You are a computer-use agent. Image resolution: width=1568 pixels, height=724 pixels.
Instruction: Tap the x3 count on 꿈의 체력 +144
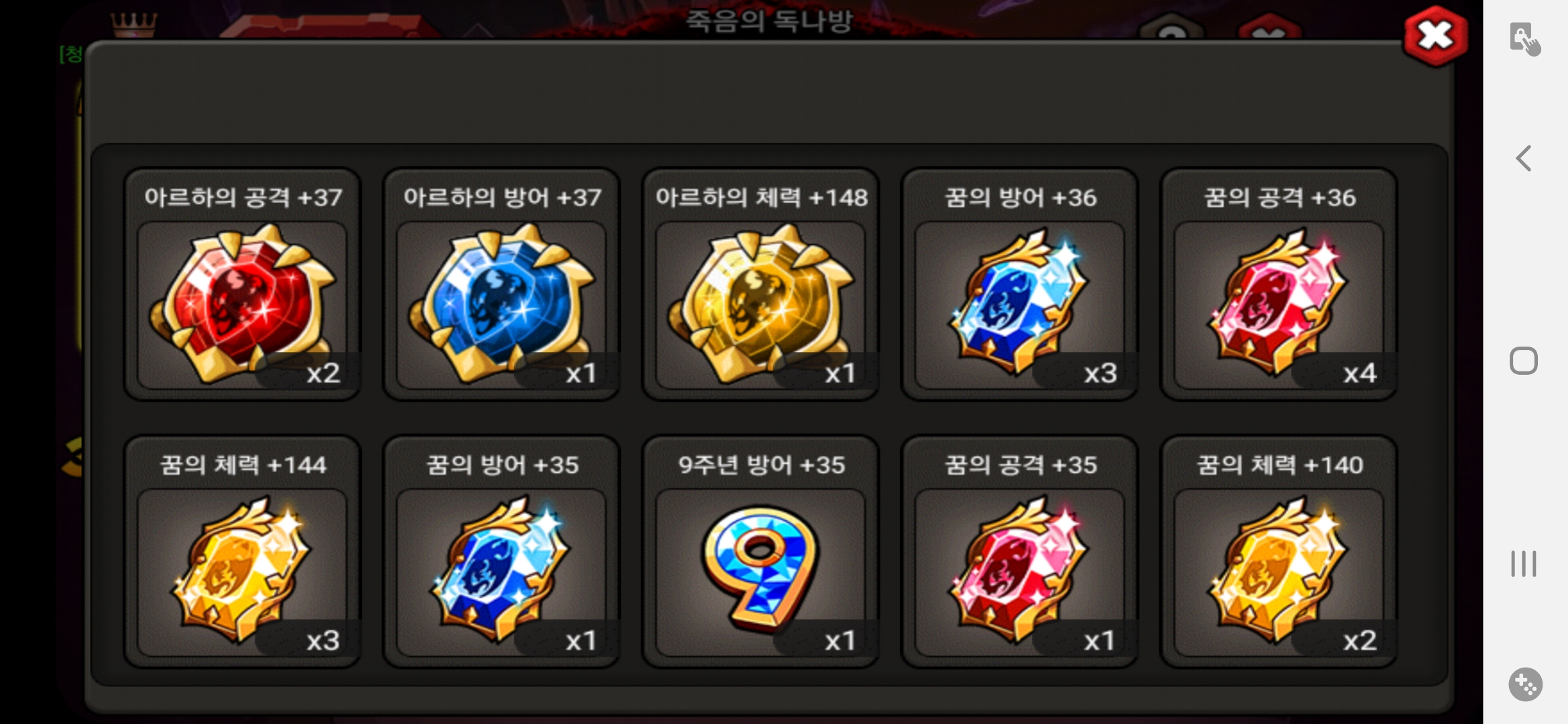click(x=323, y=640)
